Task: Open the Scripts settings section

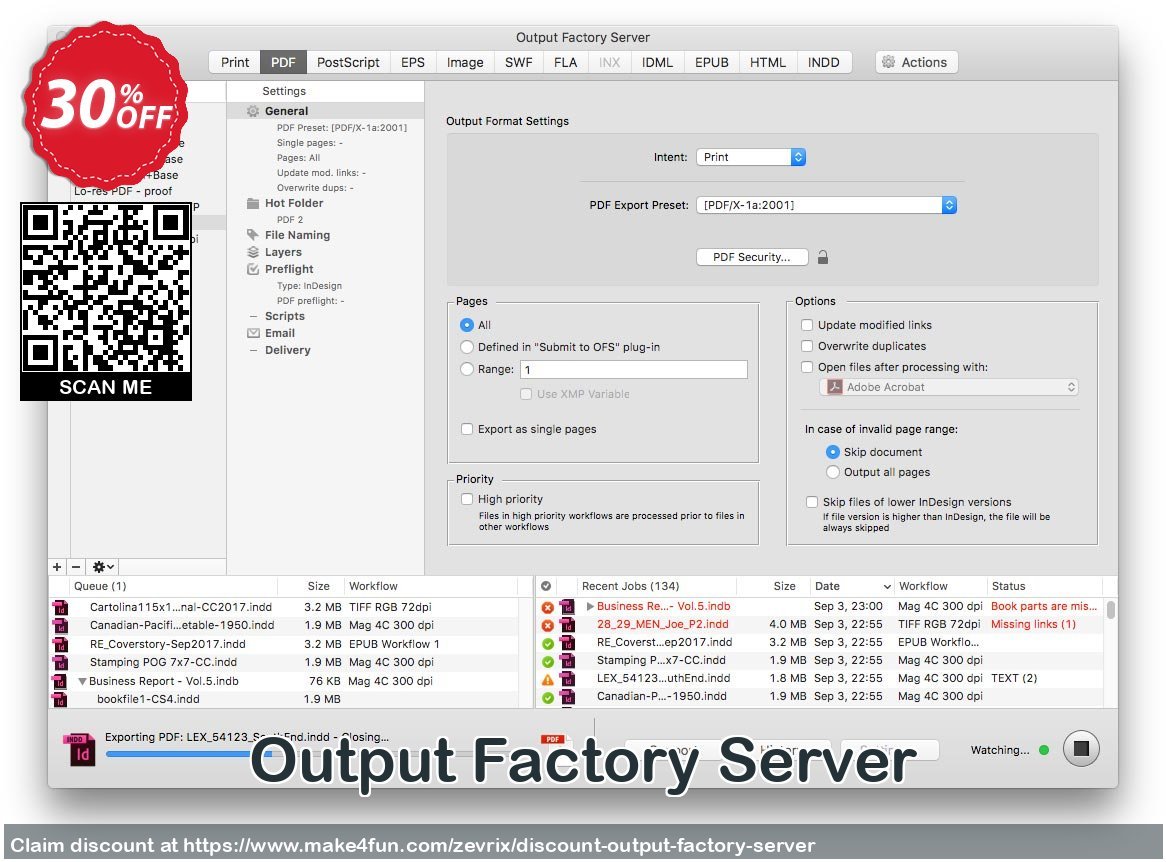Action: tap(285, 316)
